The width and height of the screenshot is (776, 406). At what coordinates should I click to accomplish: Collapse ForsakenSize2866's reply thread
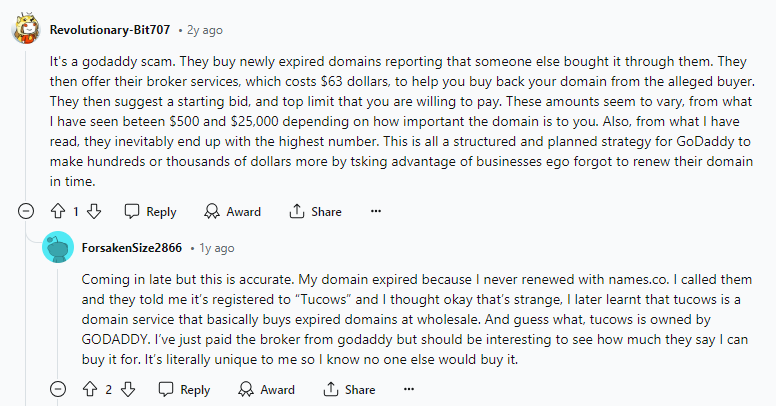60,390
